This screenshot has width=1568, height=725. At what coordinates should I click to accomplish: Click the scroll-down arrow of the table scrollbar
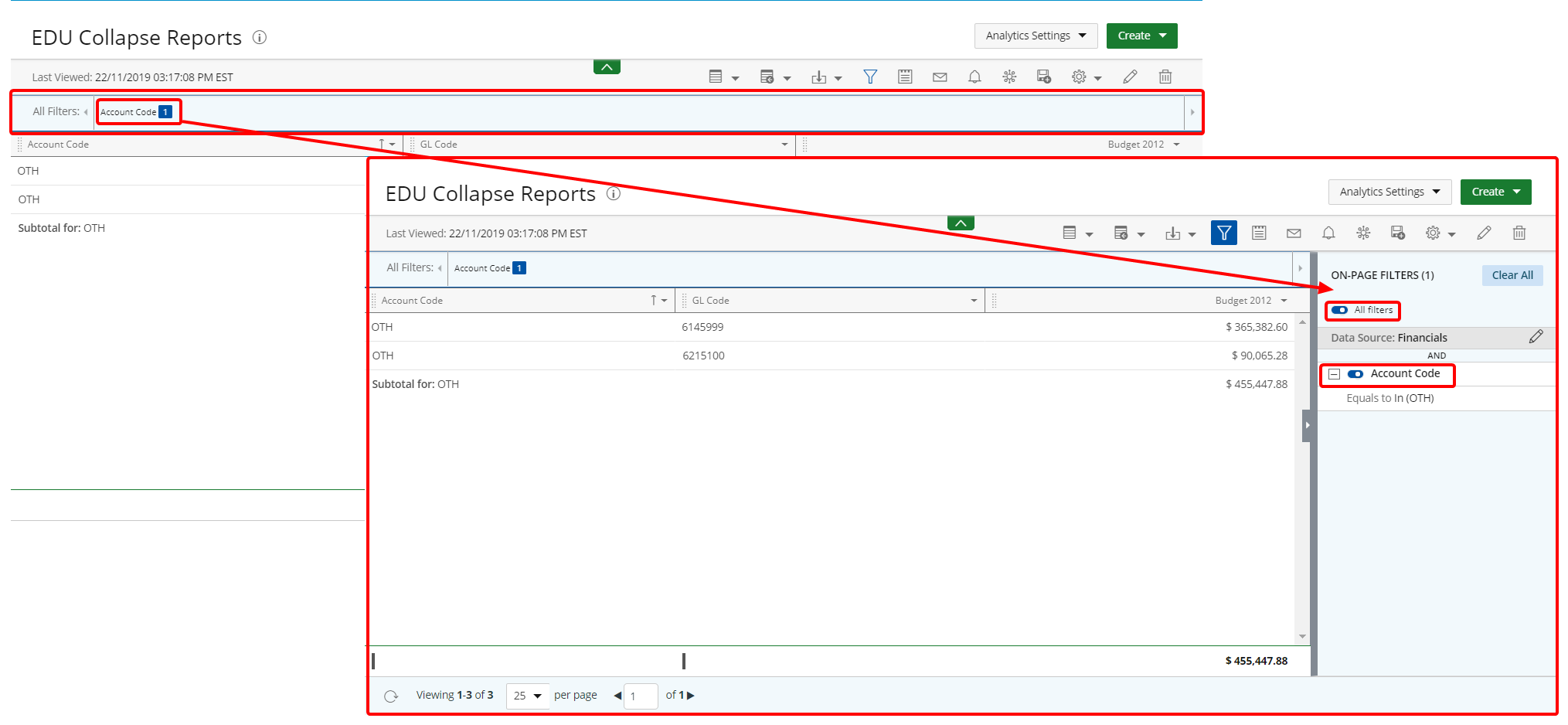(1302, 637)
